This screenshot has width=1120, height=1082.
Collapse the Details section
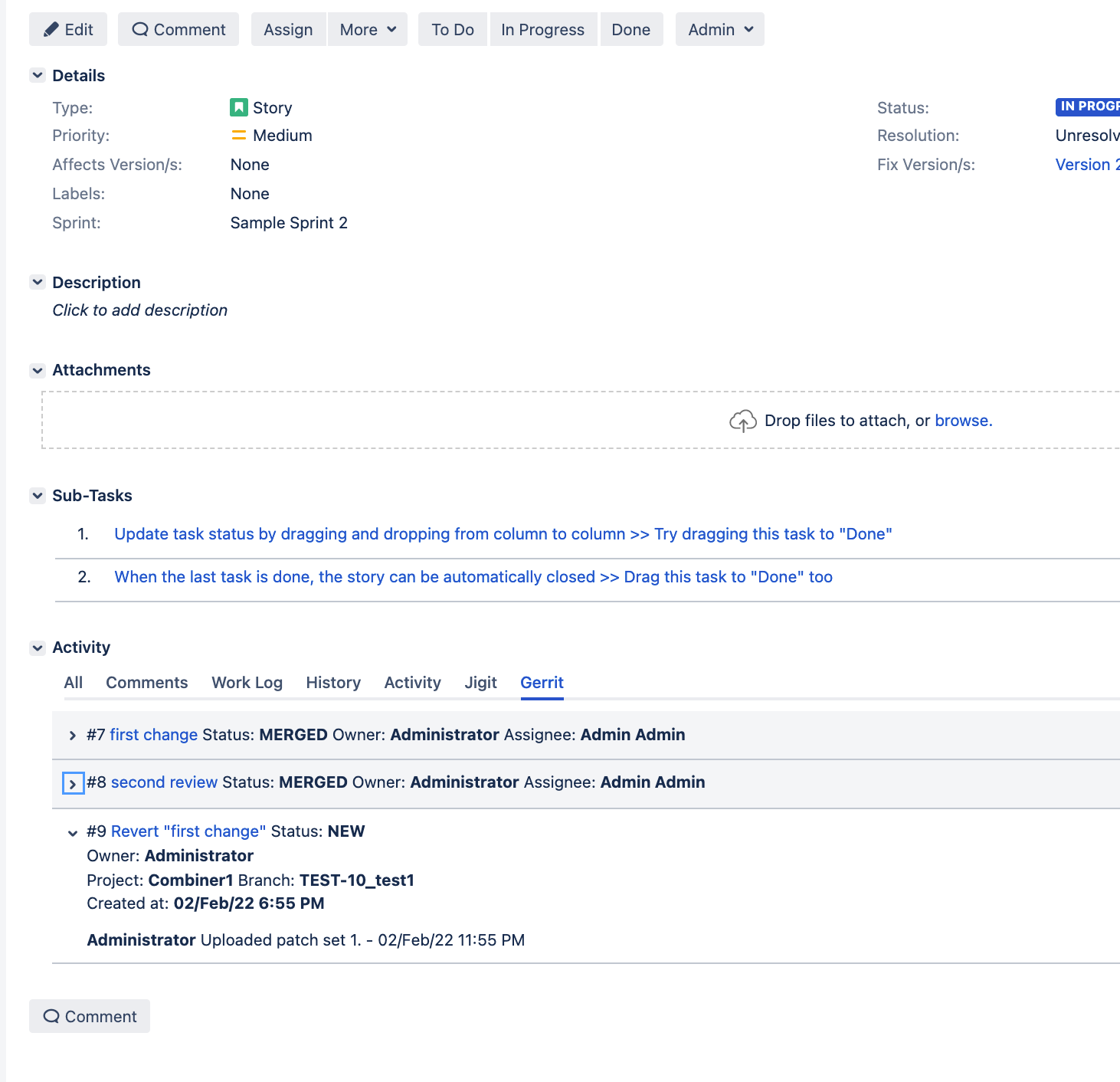pyautogui.click(x=37, y=75)
